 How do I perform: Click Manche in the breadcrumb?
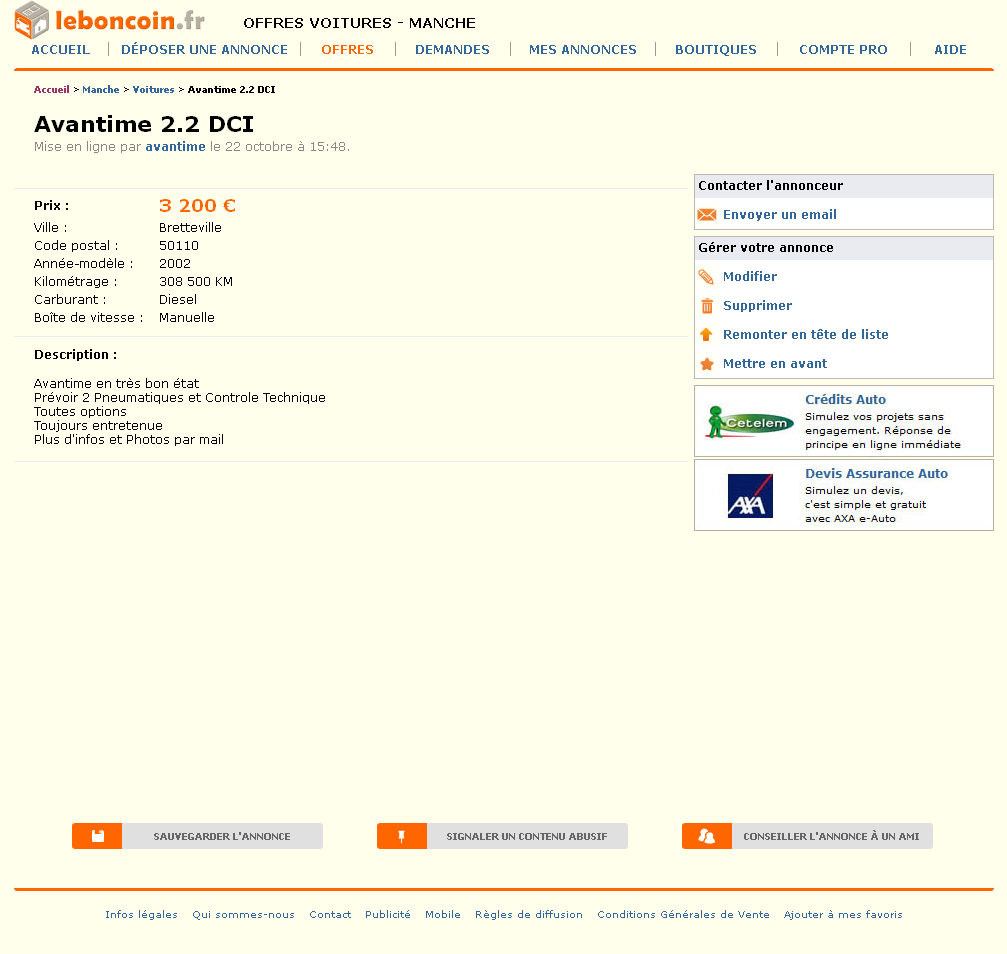(x=100, y=90)
